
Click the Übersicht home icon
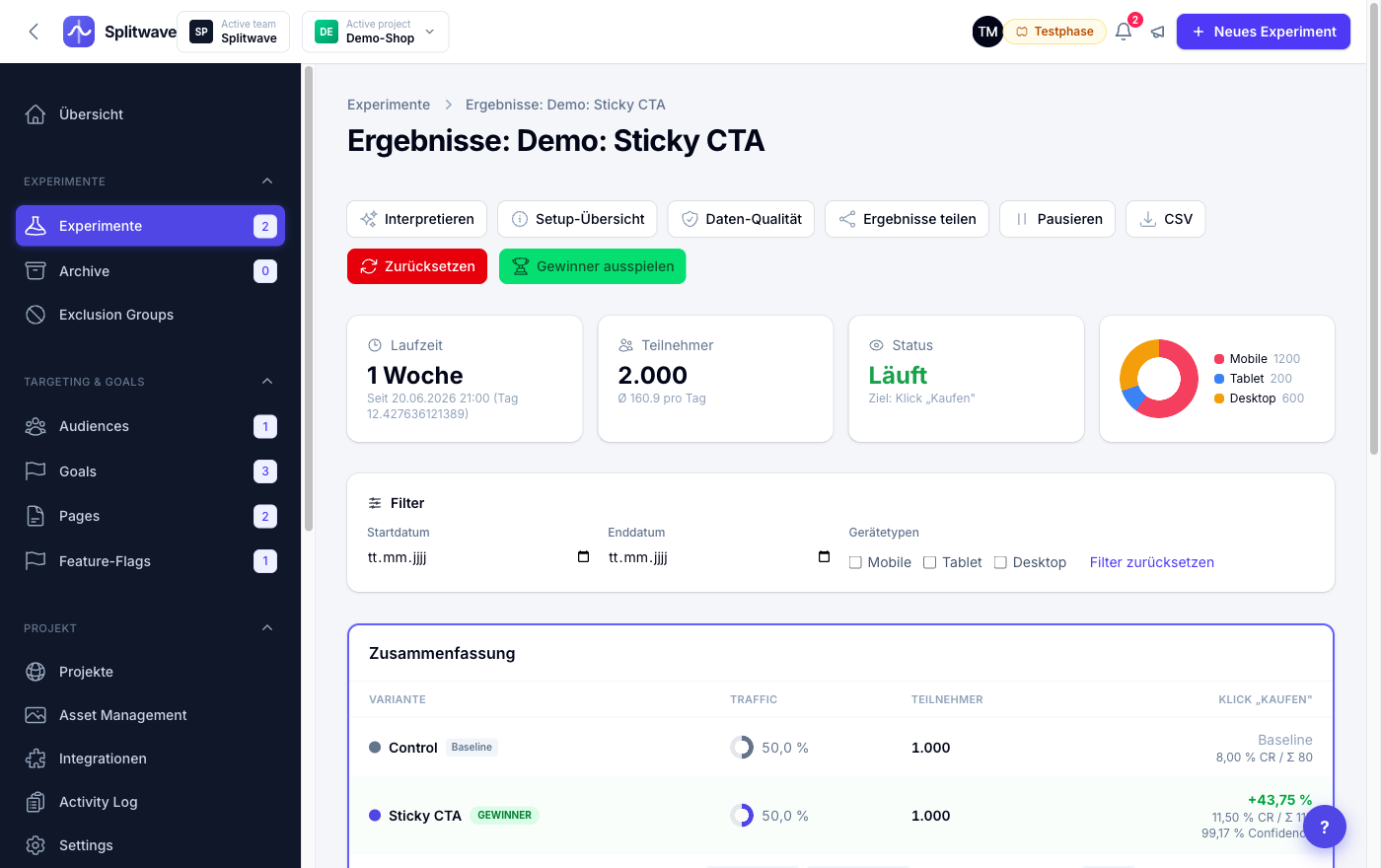tap(36, 114)
